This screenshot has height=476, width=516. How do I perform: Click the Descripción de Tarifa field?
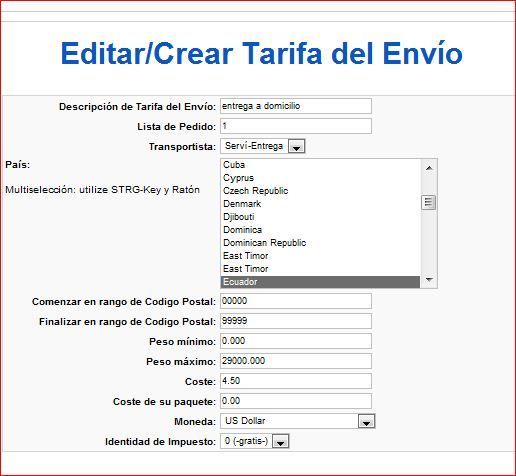pyautogui.click(x=296, y=106)
